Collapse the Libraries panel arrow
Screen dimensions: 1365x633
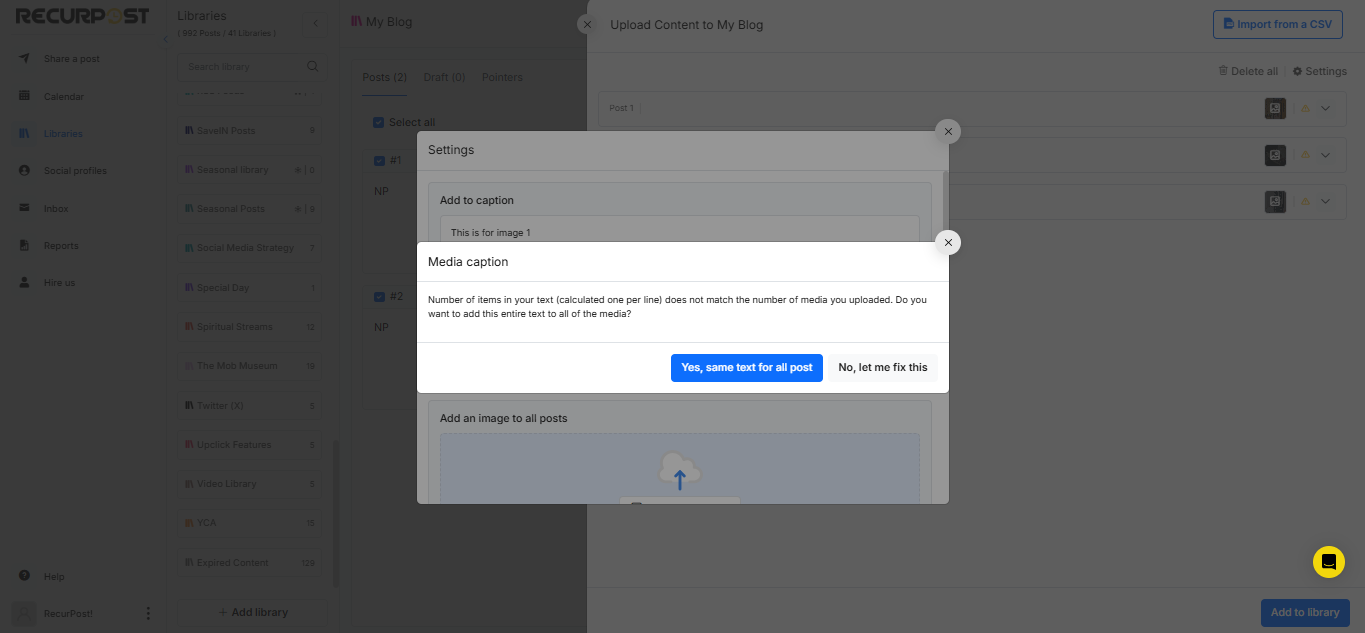[x=316, y=23]
